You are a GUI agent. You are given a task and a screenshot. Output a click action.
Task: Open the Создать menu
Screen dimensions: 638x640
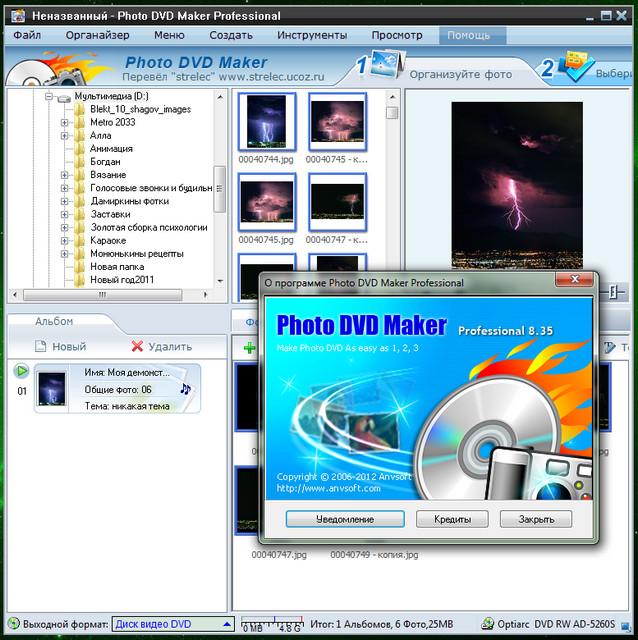point(231,35)
